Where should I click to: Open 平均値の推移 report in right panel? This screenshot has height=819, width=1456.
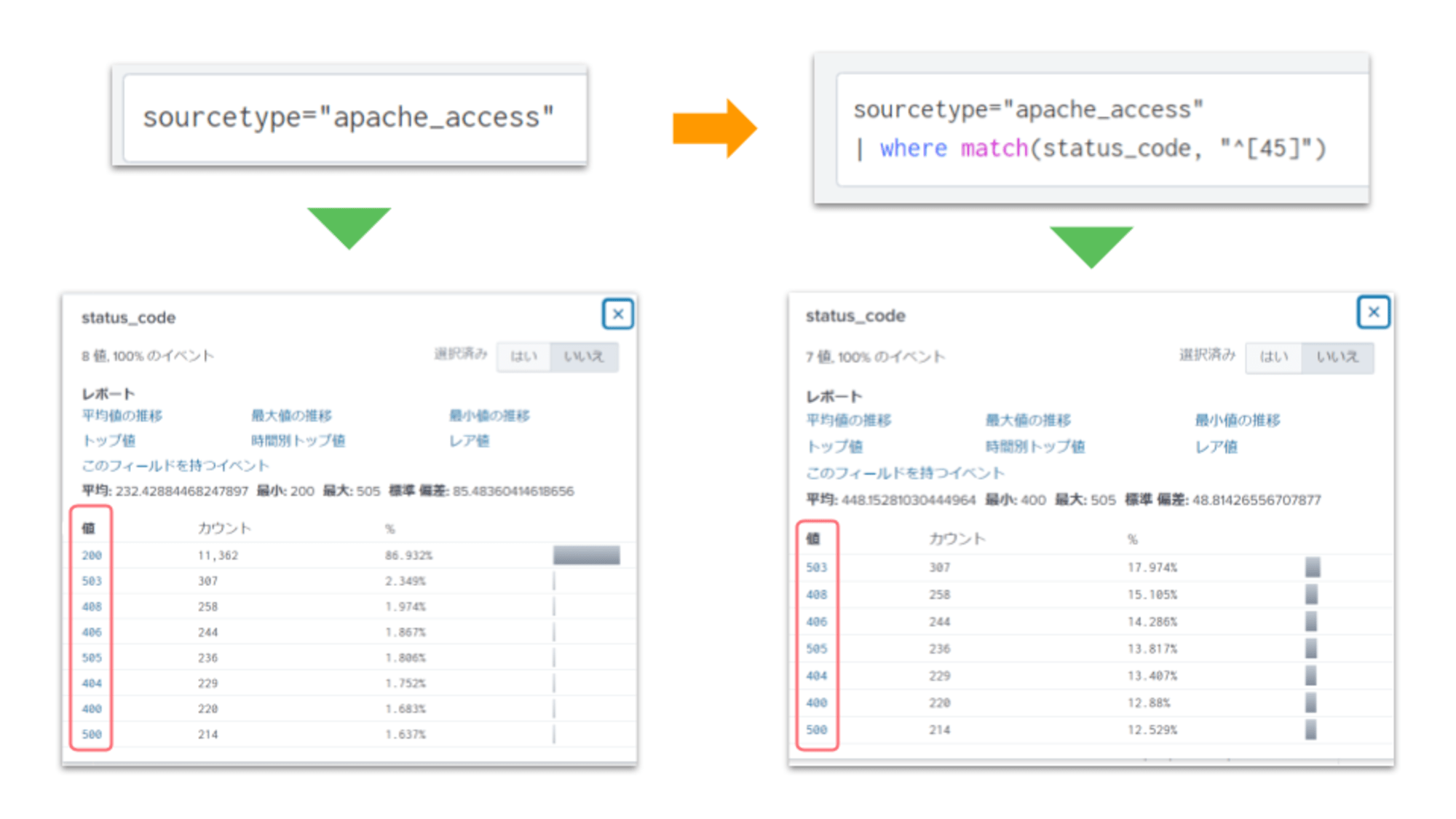click(x=848, y=420)
